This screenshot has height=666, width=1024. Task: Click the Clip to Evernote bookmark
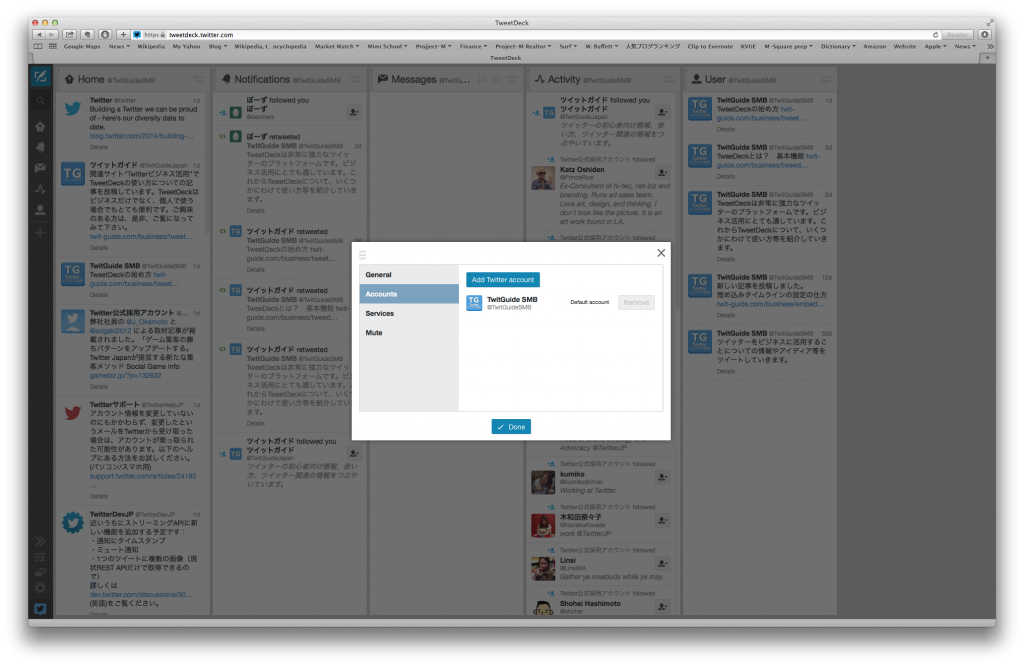pyautogui.click(x=710, y=46)
